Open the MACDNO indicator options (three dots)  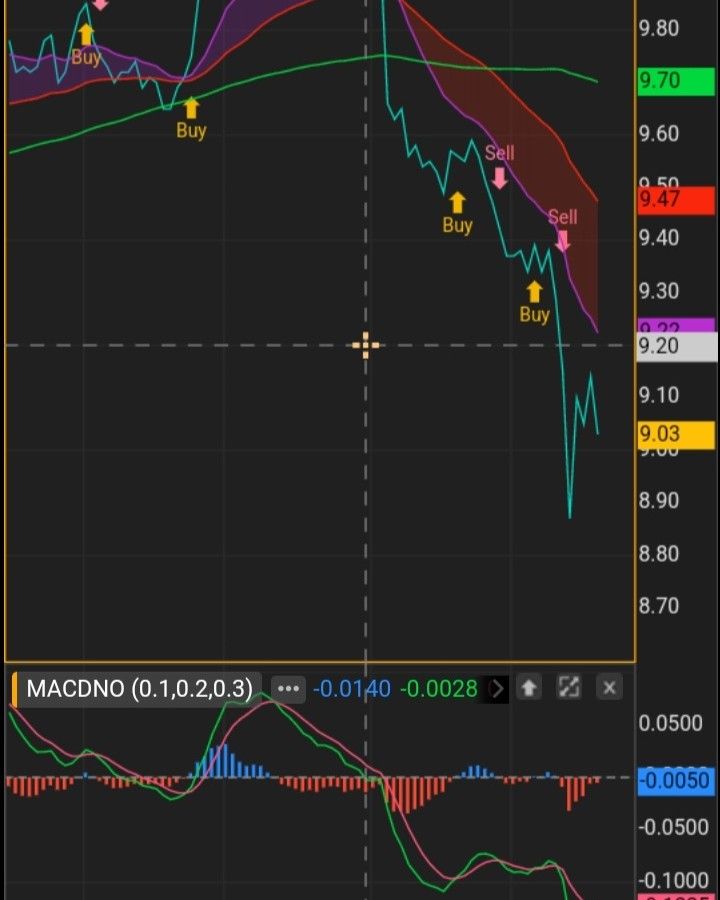[288, 689]
